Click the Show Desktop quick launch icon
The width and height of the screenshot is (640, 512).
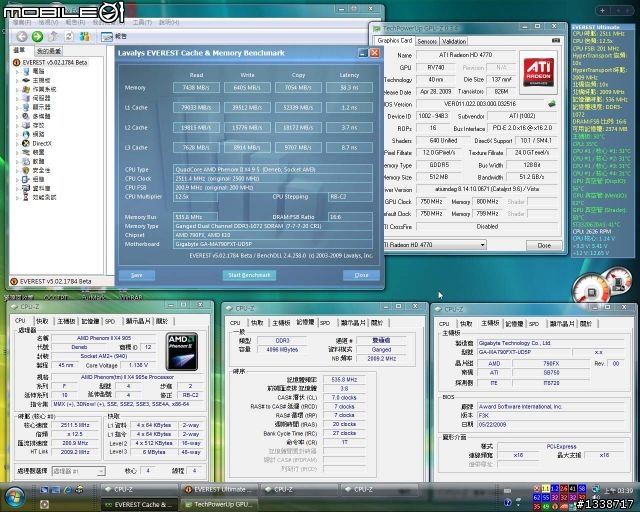tap(44, 489)
